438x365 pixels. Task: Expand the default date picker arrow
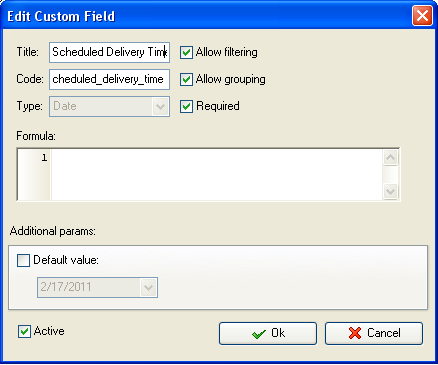pos(148,287)
